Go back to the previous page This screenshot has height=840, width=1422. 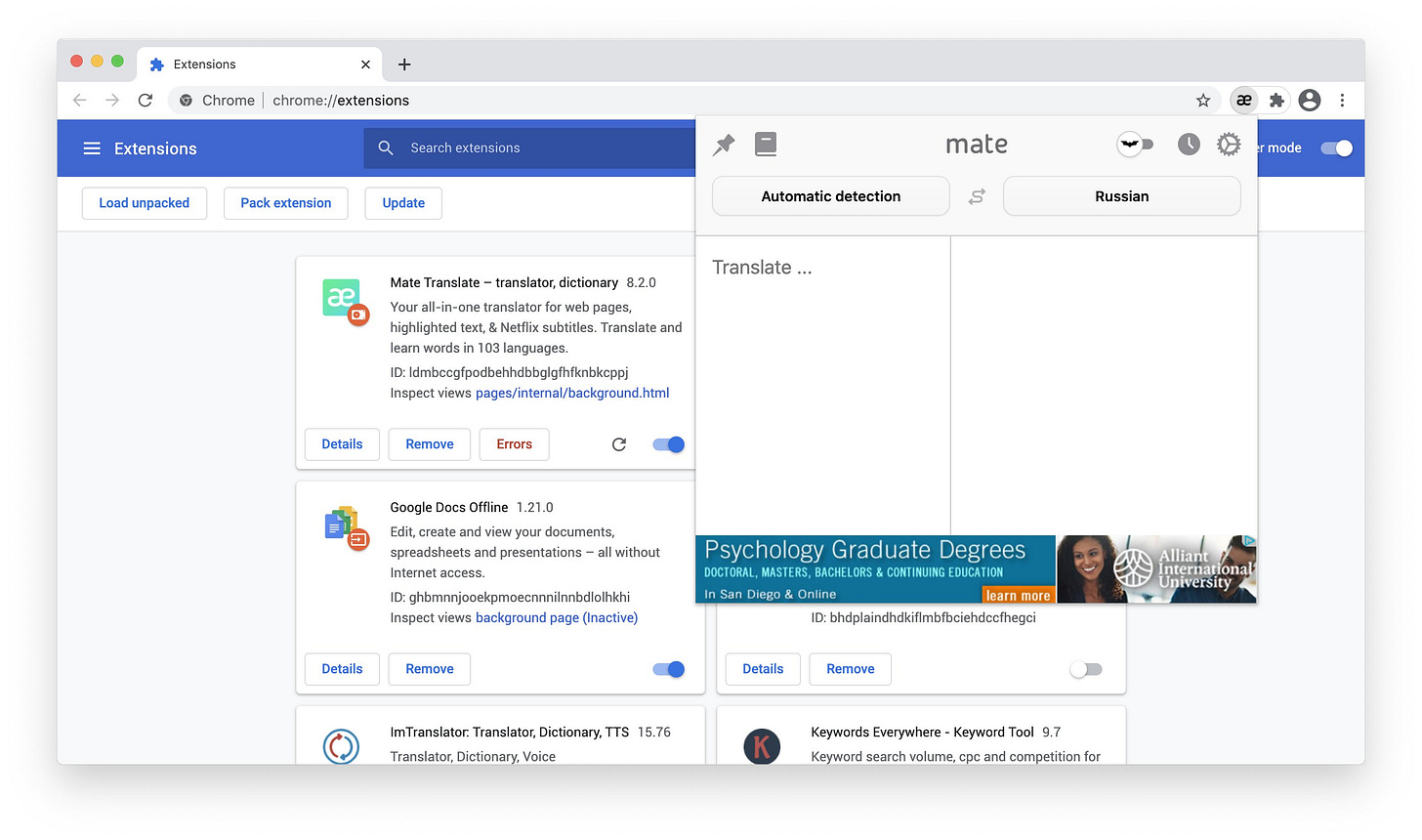pos(80,100)
